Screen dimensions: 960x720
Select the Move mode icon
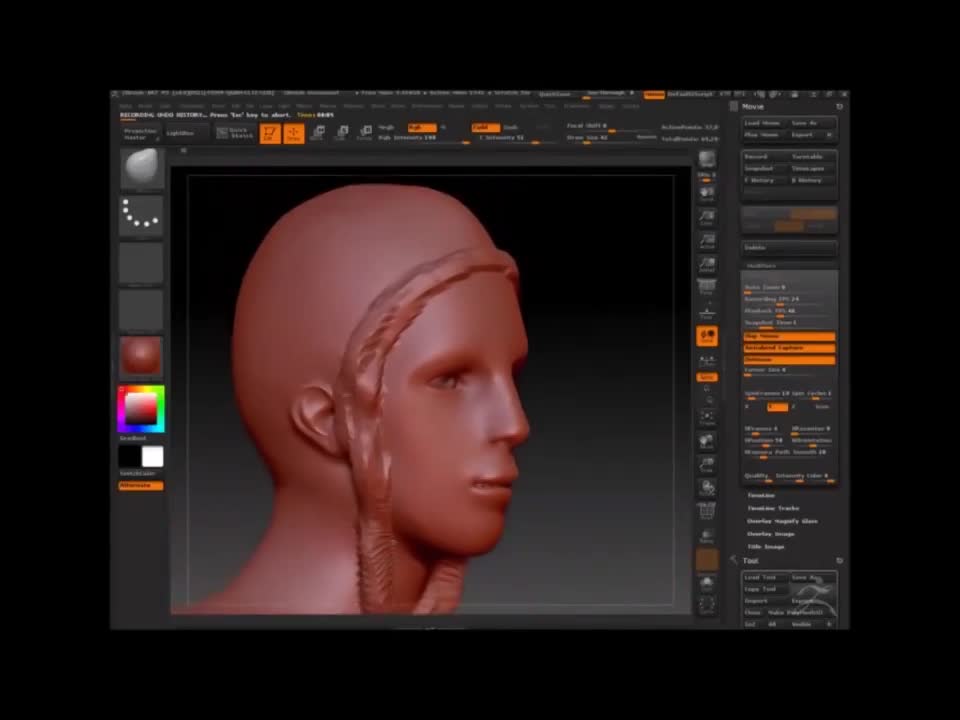coord(318,132)
